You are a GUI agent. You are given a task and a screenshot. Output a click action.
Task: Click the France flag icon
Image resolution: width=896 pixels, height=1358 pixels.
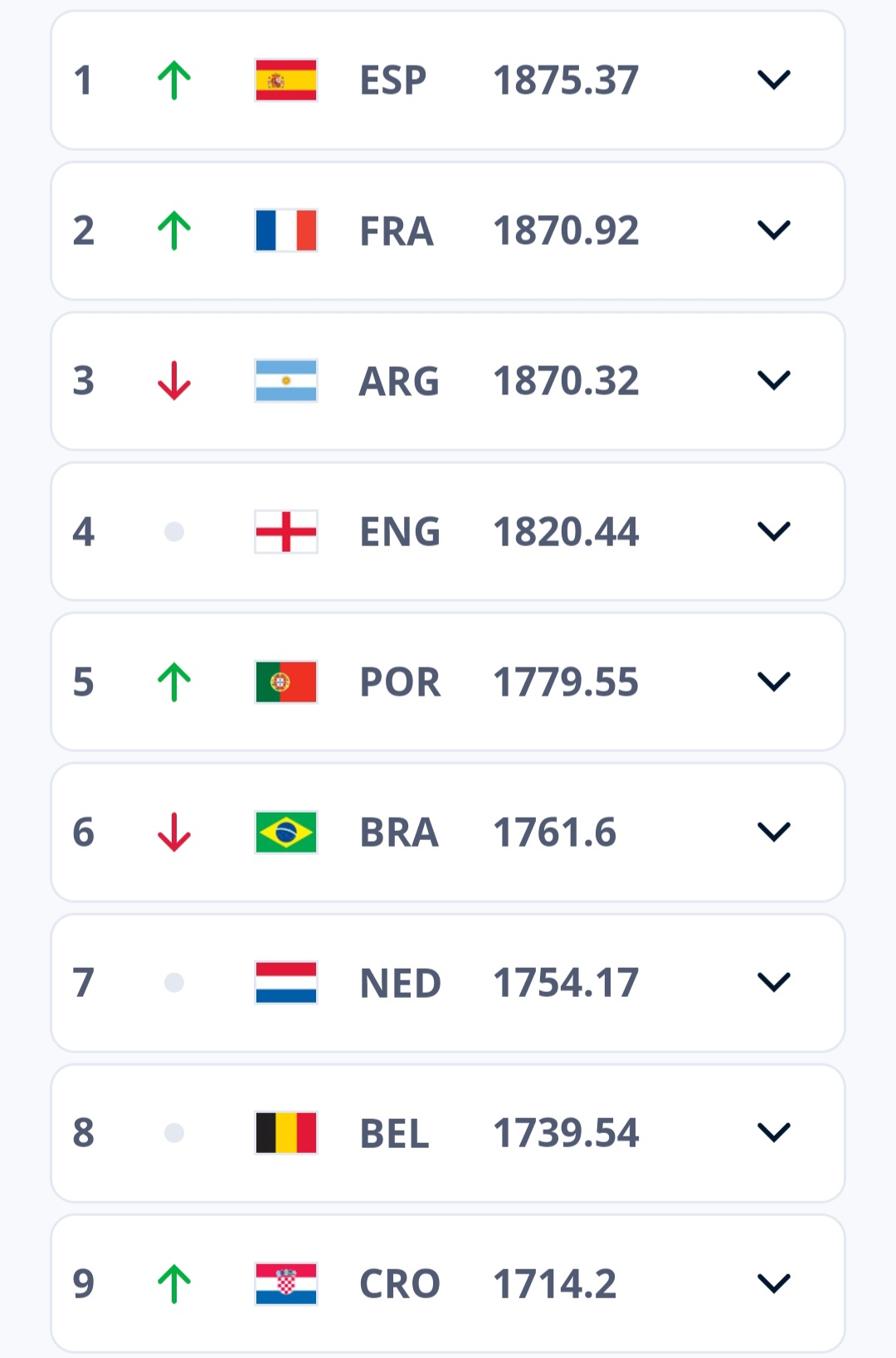286,230
